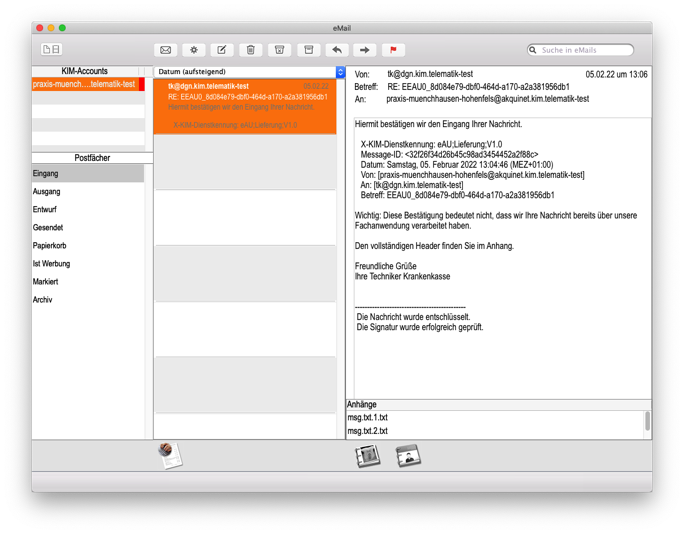Open settings via the gear icon
The image size is (684, 534).
[194, 50]
